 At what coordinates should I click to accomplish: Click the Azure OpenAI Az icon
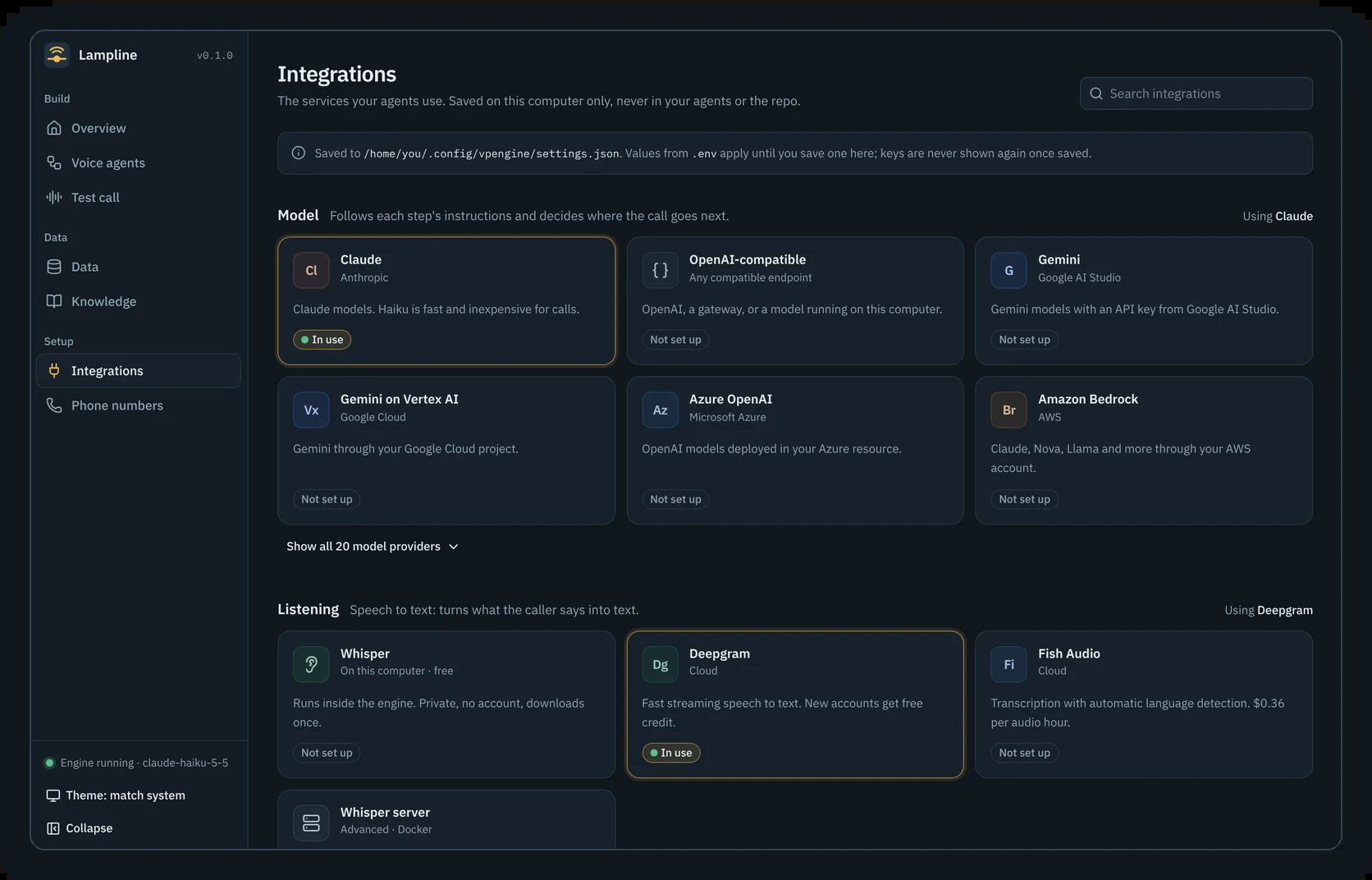pos(660,410)
